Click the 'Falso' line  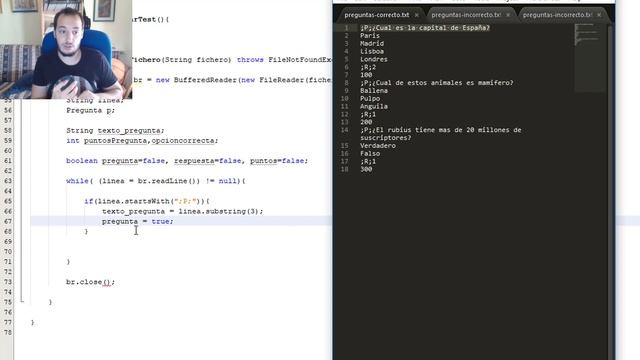point(370,153)
